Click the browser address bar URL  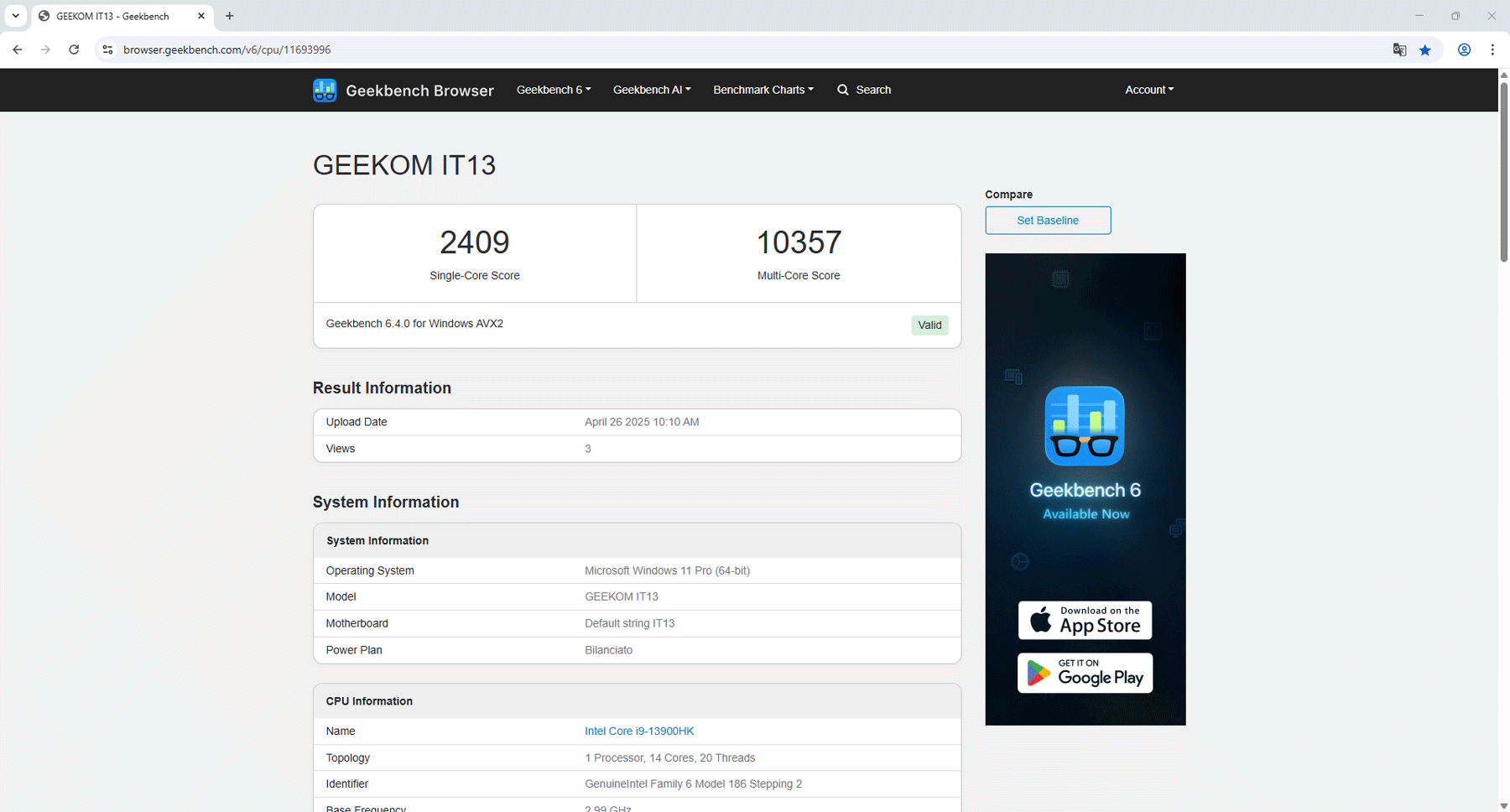tap(227, 49)
